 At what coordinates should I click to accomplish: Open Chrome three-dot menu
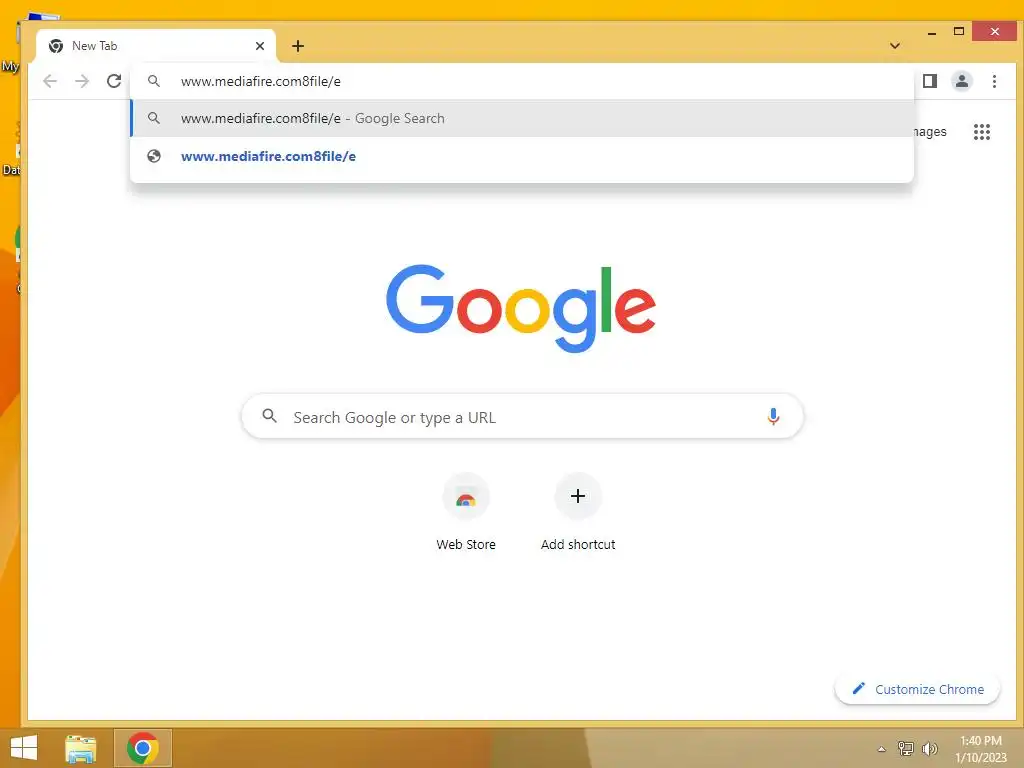click(x=994, y=81)
